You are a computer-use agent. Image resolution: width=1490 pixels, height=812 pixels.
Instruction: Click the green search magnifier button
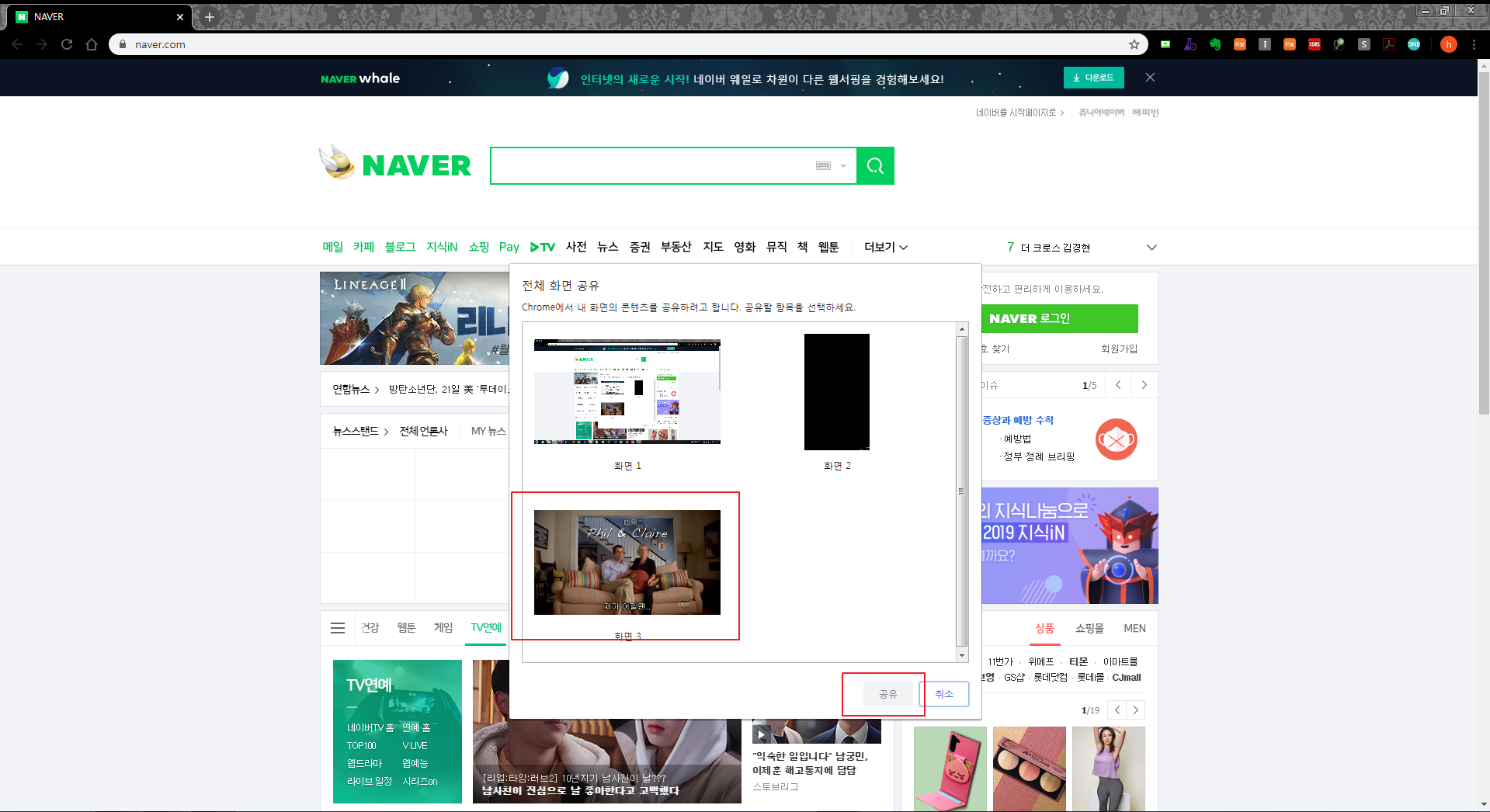pos(875,165)
